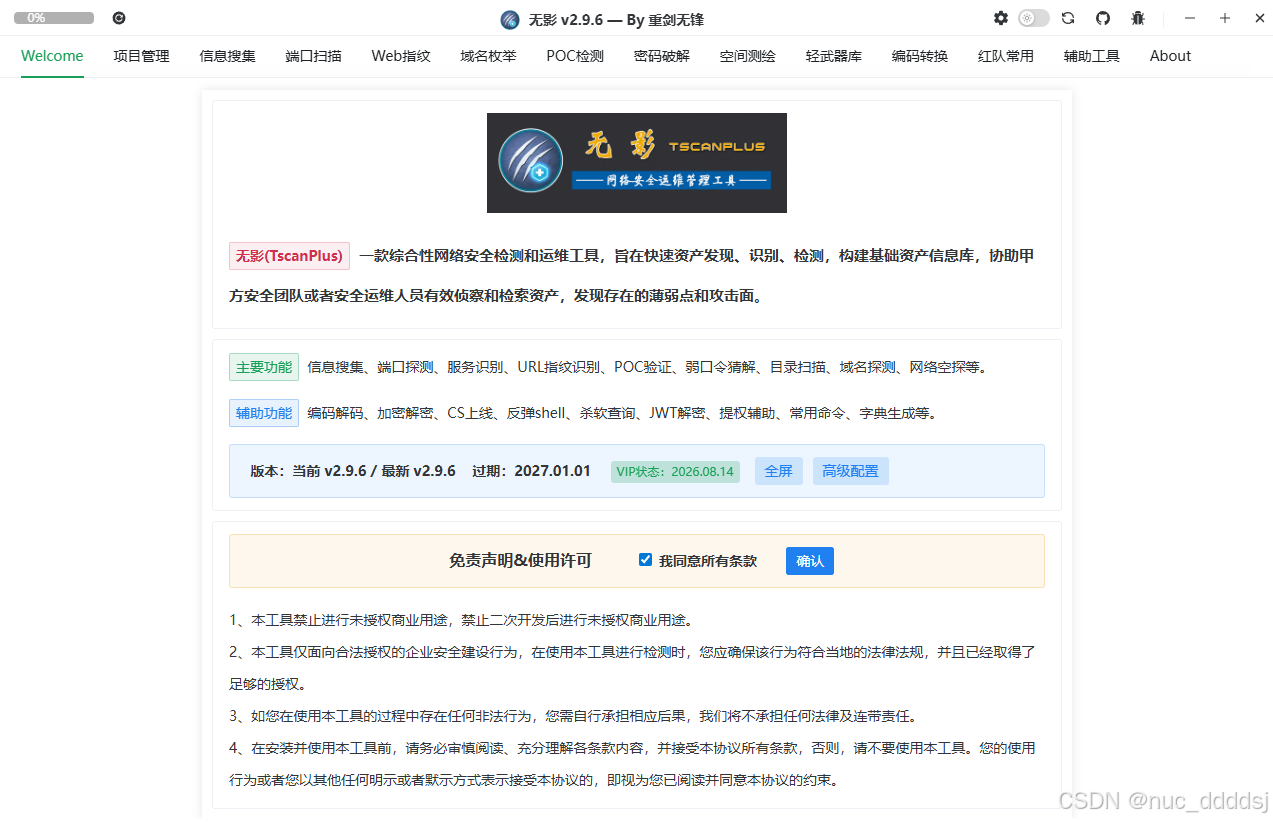
Task: Click the 无影(TscanPlus) red tag
Action: 289,256
